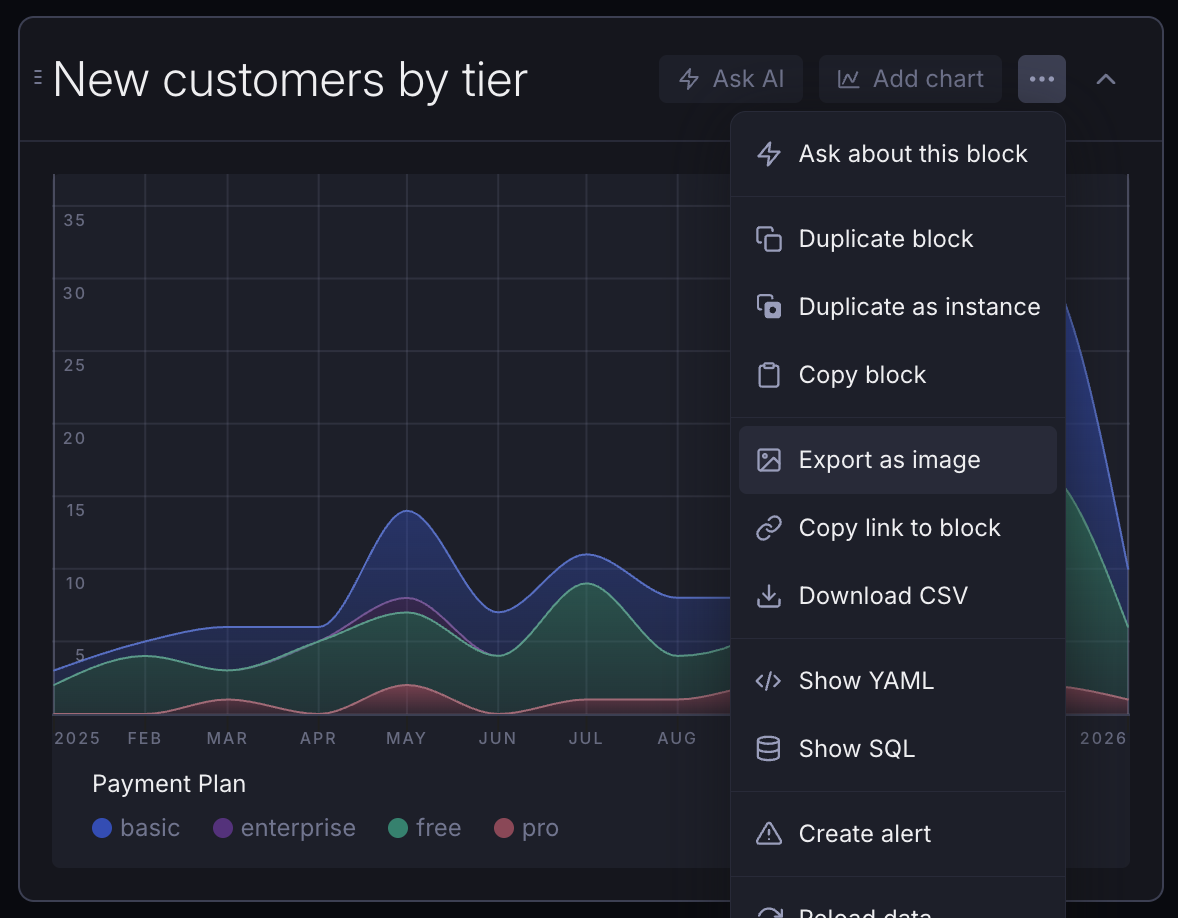Screen dimensions: 1178x918
Task: Select Download CSV menu entry
Action: point(883,596)
